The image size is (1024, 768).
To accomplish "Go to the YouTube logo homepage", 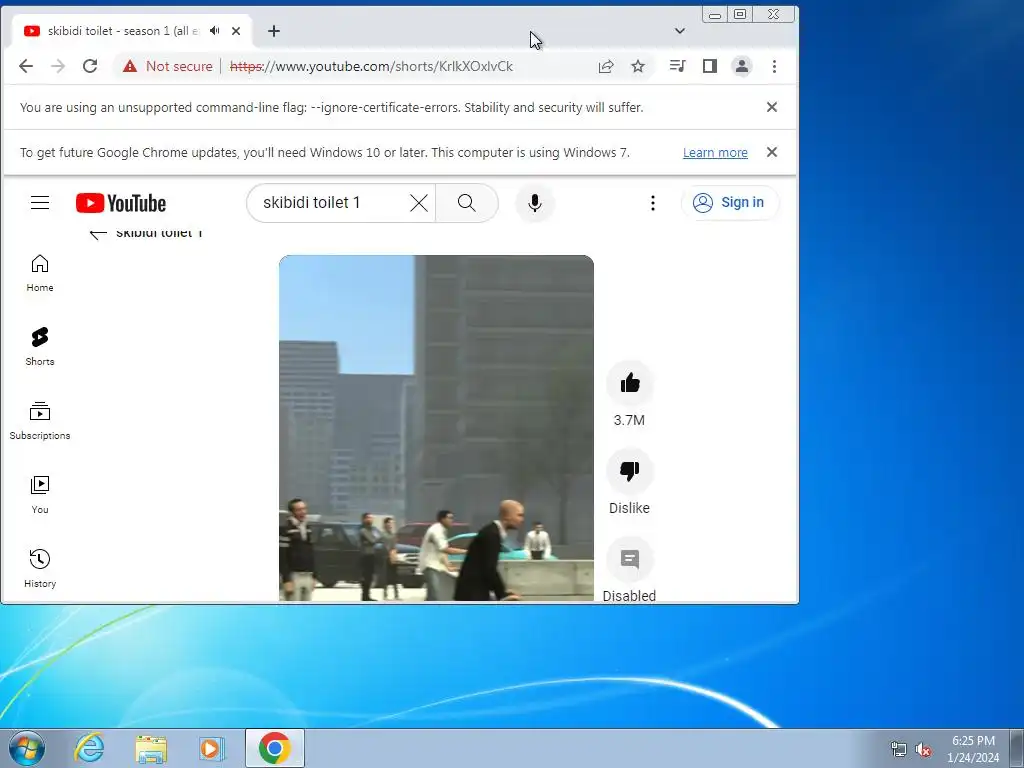I will click(x=121, y=203).
